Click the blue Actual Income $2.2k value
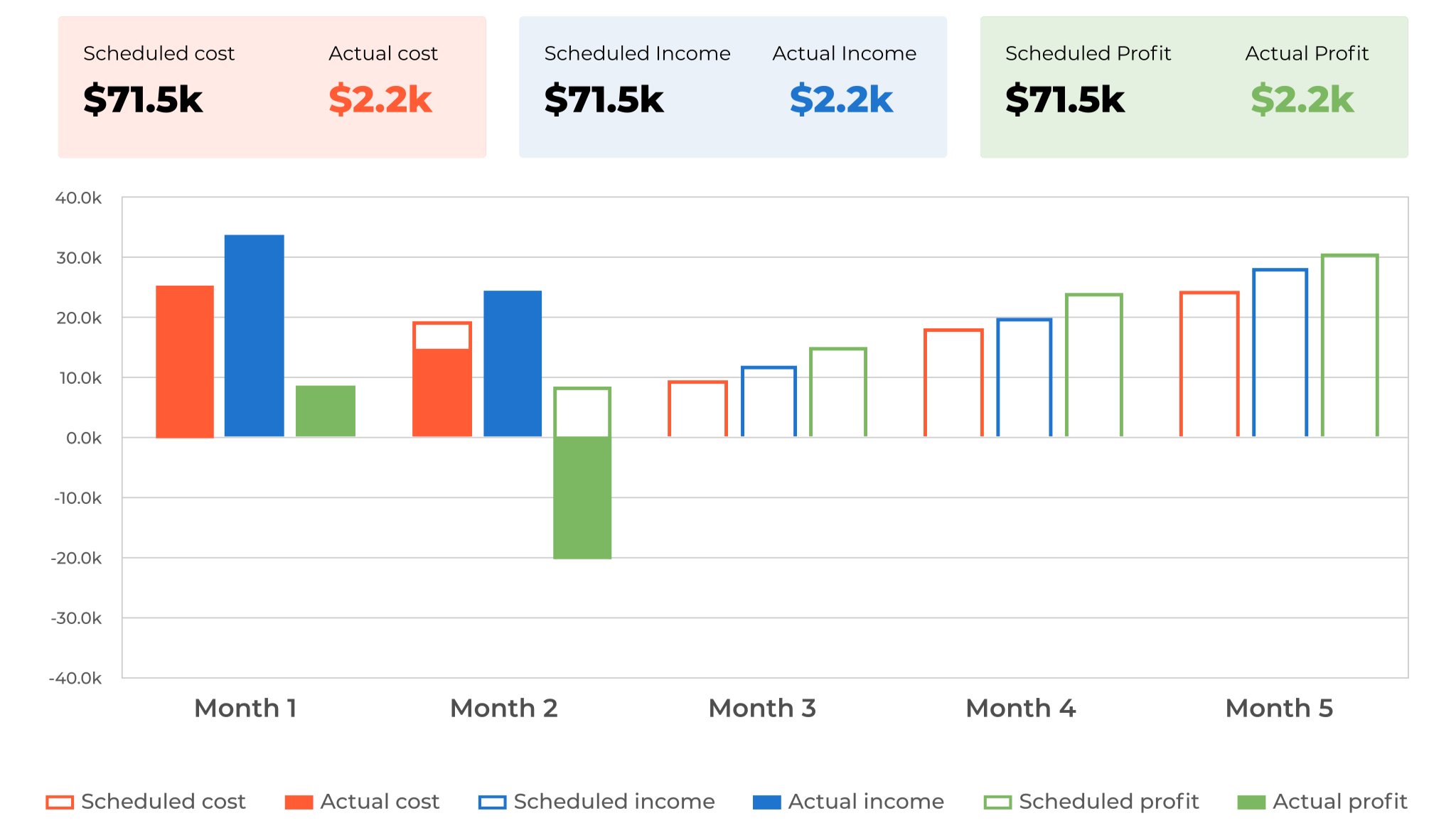 click(841, 100)
